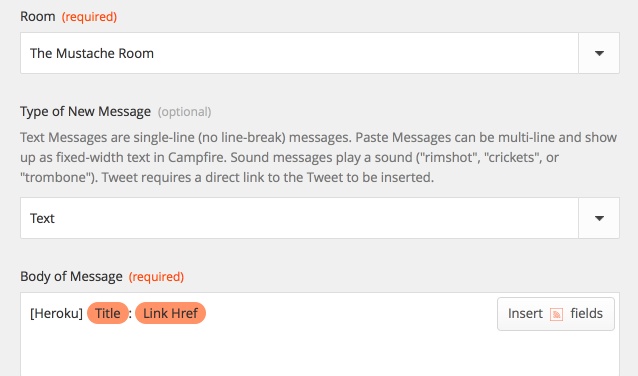Select the Title field pill
The height and width of the screenshot is (376, 638).
108,313
